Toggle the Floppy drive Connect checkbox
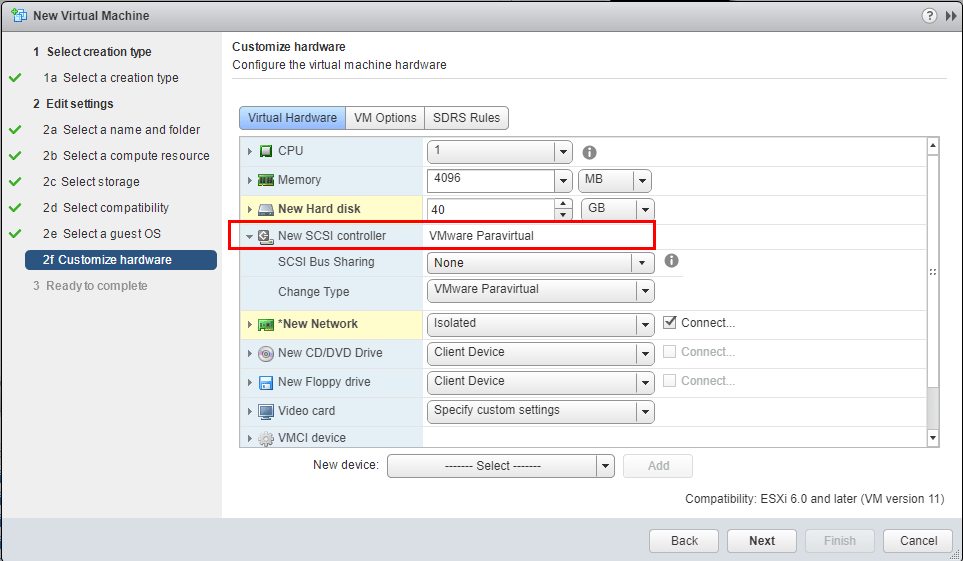Screen dimensions: 963x561 (670, 380)
